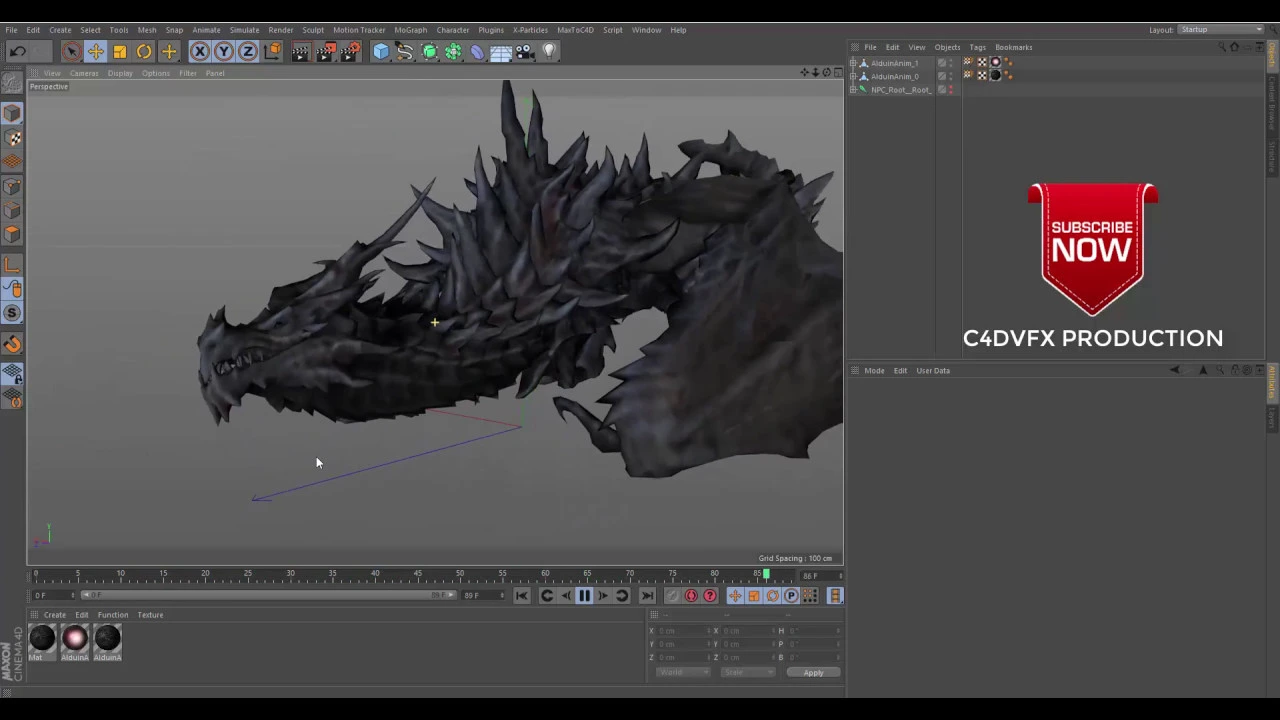Pick the Rotate tool in top toolbar
This screenshot has width=1280, height=720.
144,52
